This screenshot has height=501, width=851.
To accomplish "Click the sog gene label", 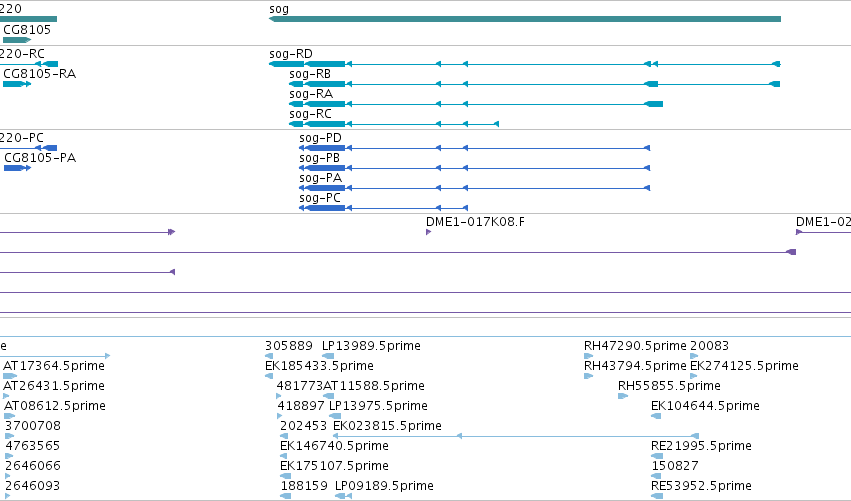I will 279,9.
